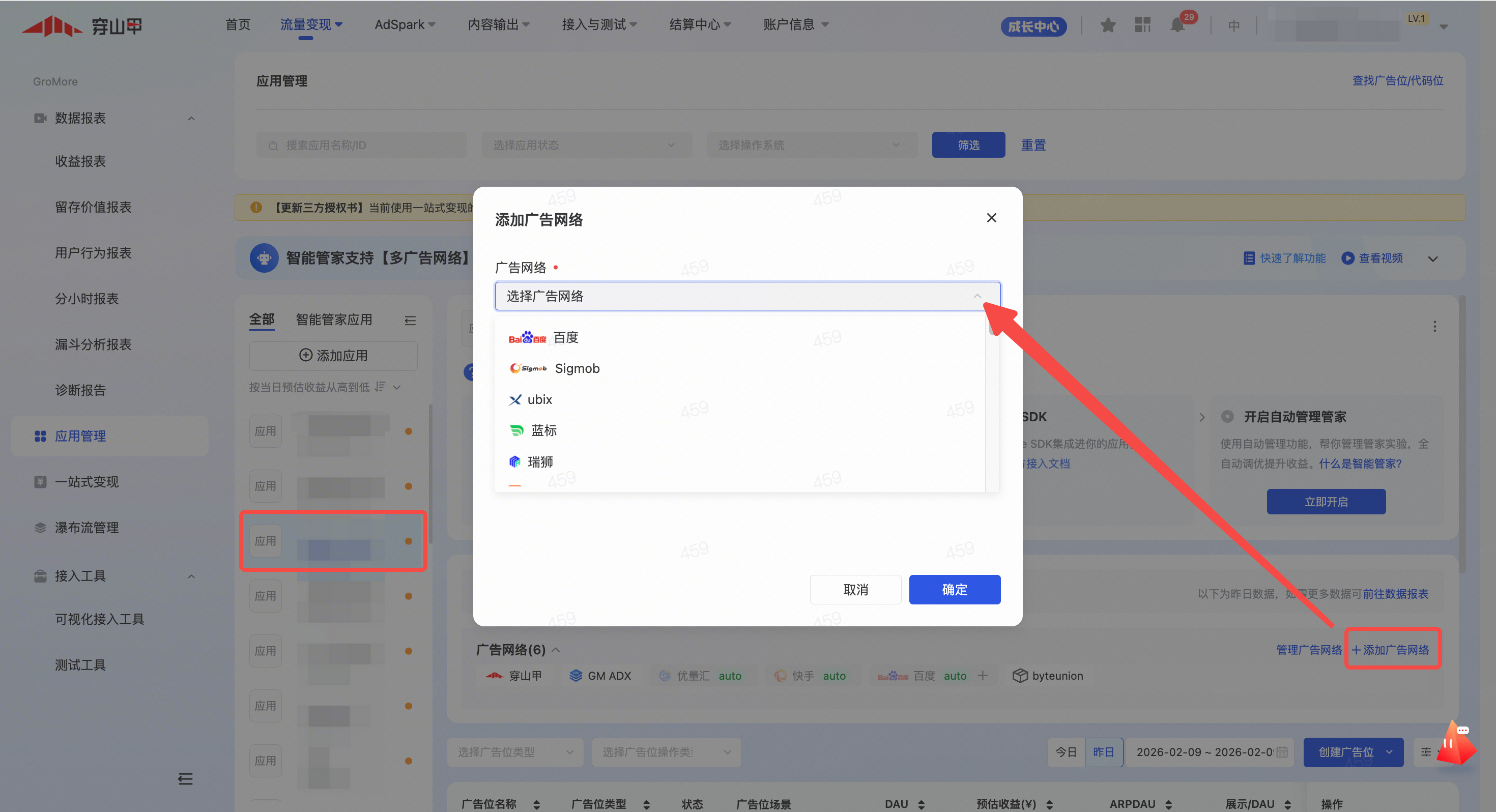Pick the ubix ad network option

coord(539,399)
